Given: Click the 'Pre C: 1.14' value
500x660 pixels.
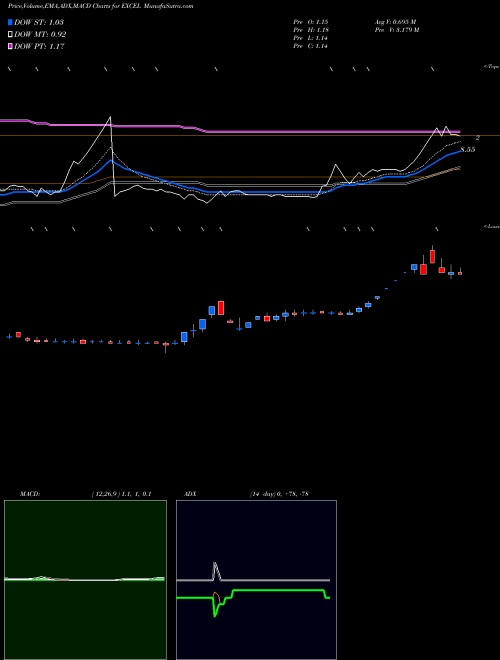Looking at the screenshot, I should tap(311, 46).
